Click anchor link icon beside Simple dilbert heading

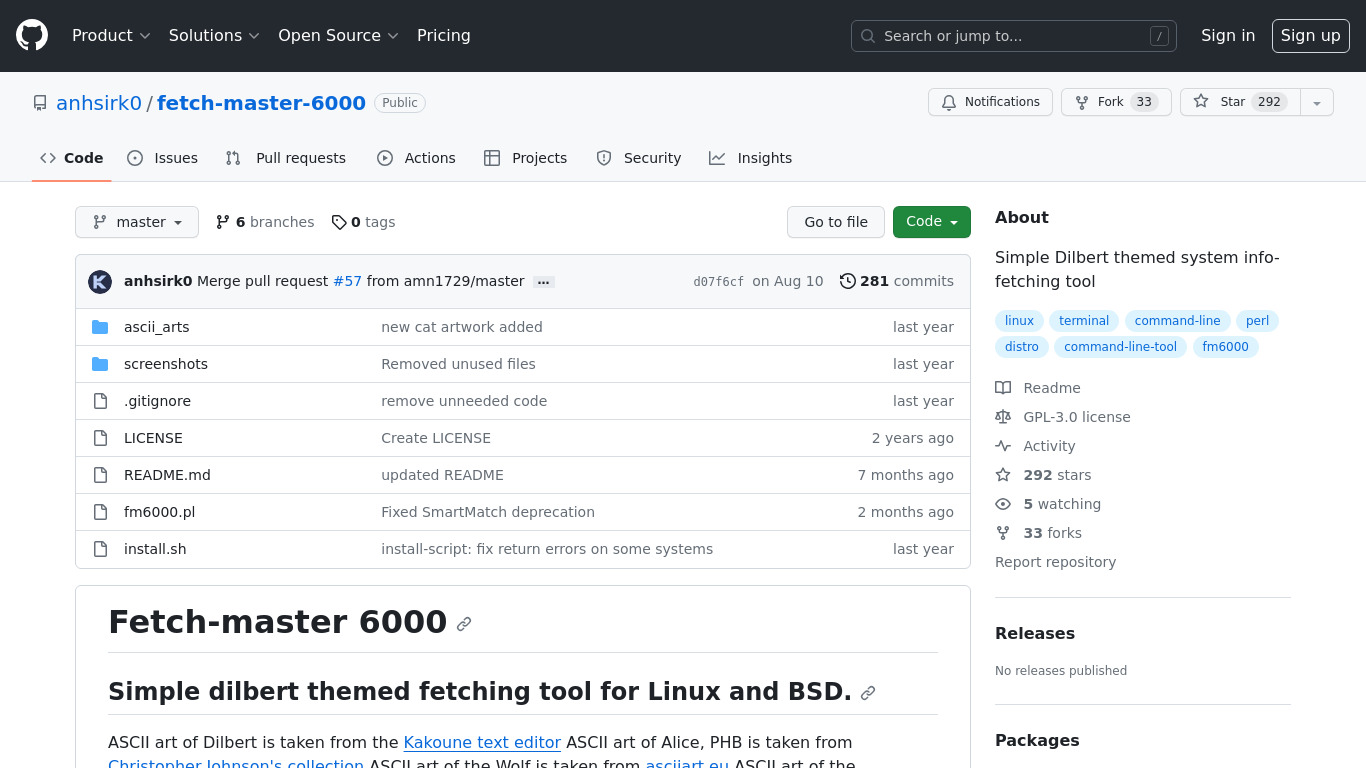point(868,693)
